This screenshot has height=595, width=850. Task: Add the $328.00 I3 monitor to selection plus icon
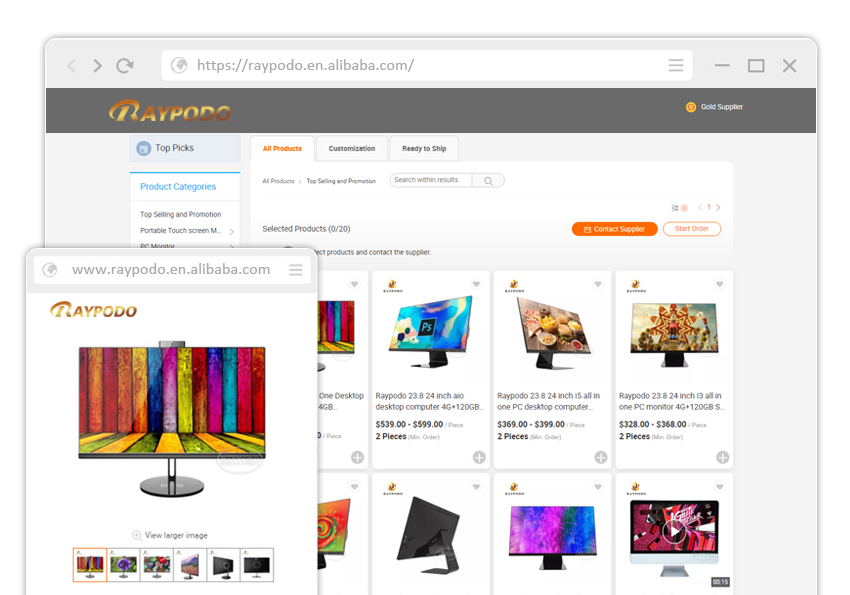723,457
